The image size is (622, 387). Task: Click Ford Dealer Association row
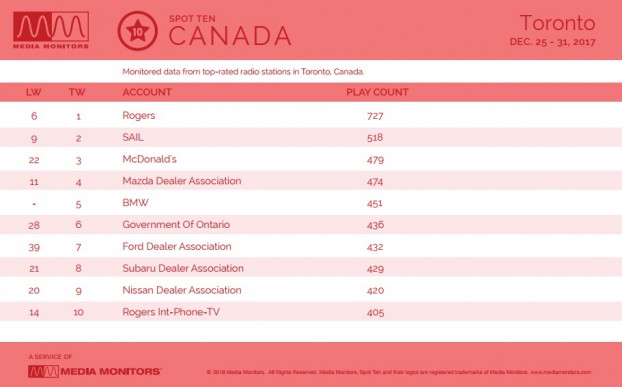(x=311, y=246)
